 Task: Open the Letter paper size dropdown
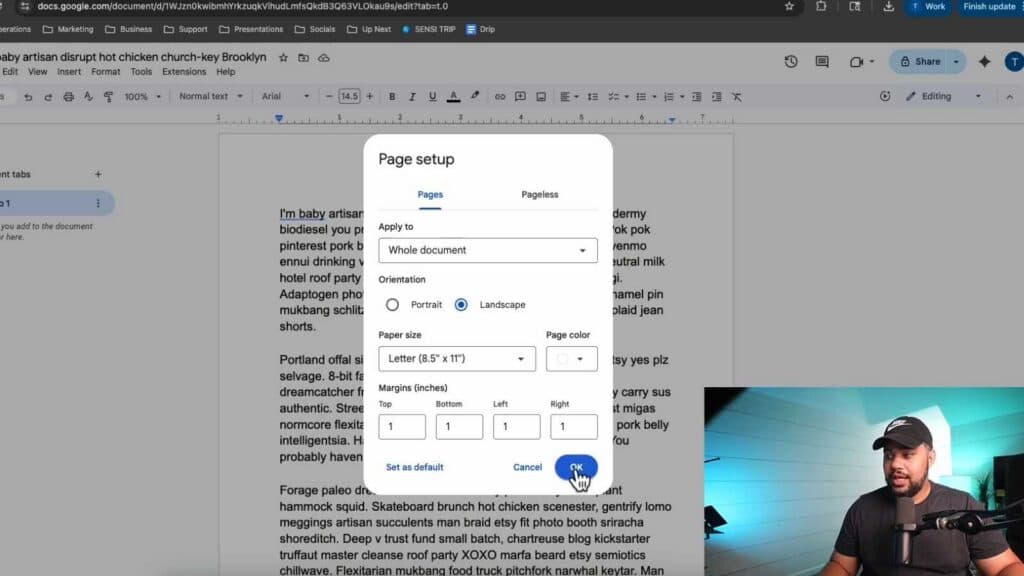click(457, 359)
